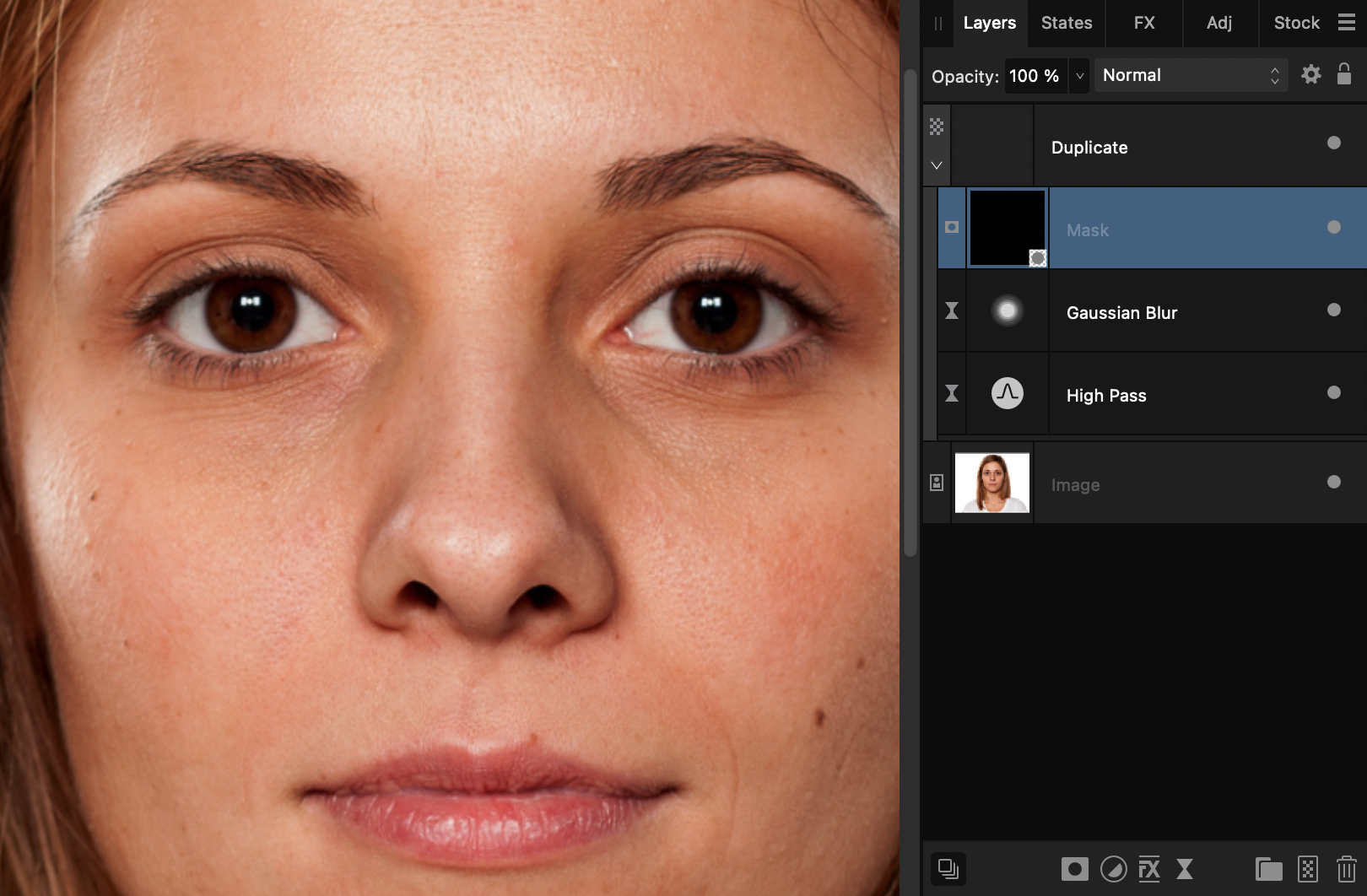1367x896 pixels.
Task: Toggle visibility of the Duplicate layer
Action: tap(1334, 143)
